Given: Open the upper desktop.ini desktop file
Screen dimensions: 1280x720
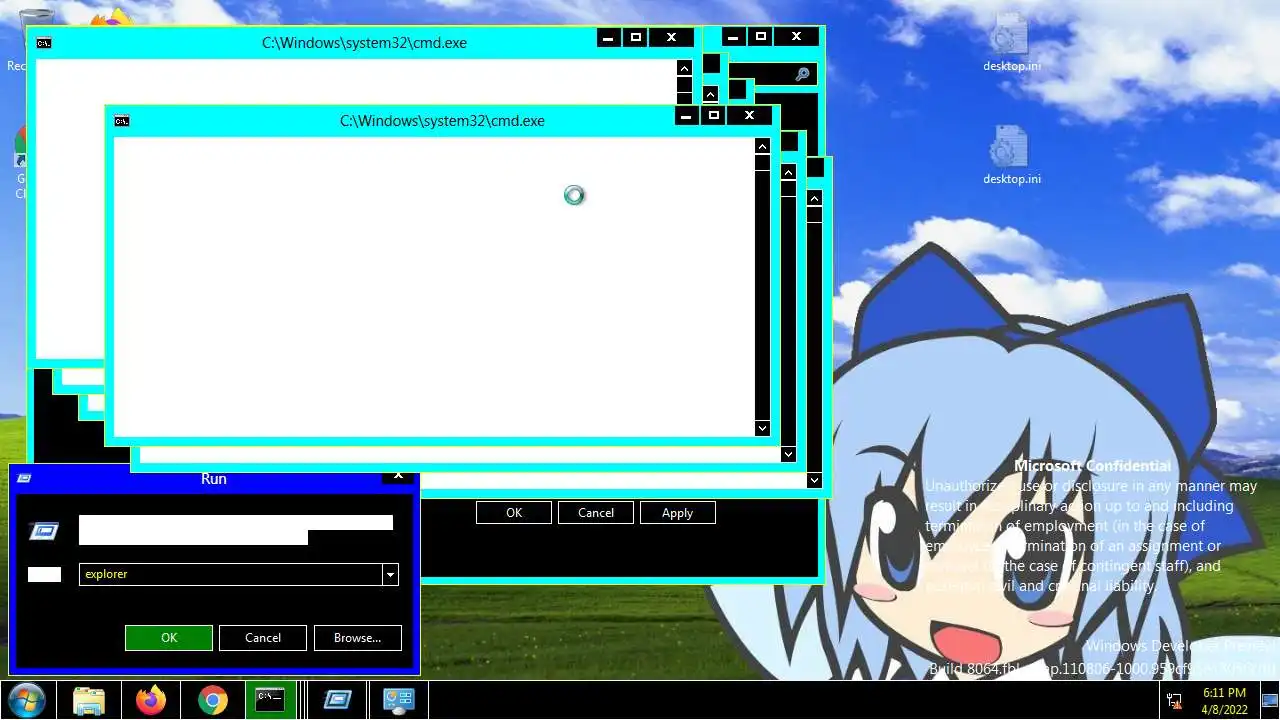Looking at the screenshot, I should pyautogui.click(x=1011, y=44).
